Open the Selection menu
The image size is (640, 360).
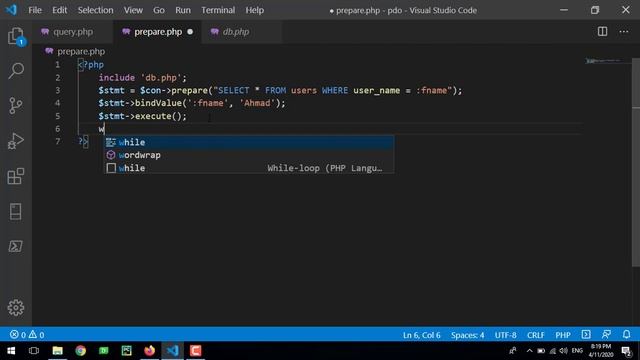click(96, 10)
